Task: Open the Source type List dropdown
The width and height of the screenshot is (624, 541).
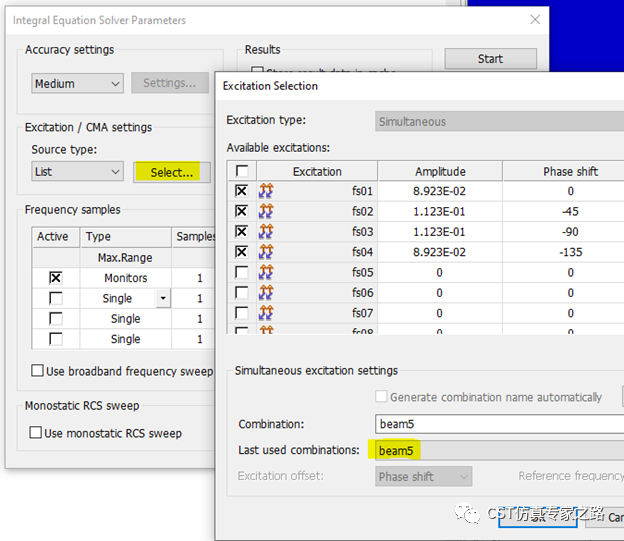Action: click(x=77, y=172)
